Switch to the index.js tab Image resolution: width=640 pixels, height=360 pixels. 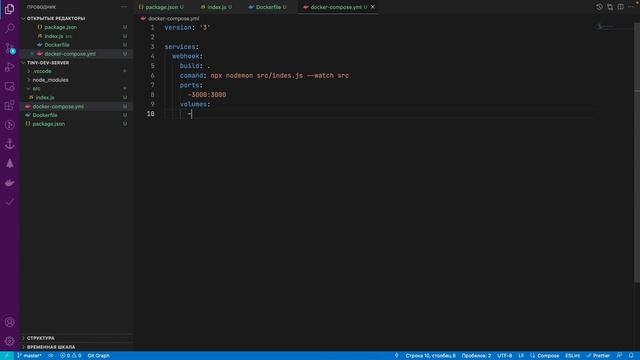click(x=216, y=7)
